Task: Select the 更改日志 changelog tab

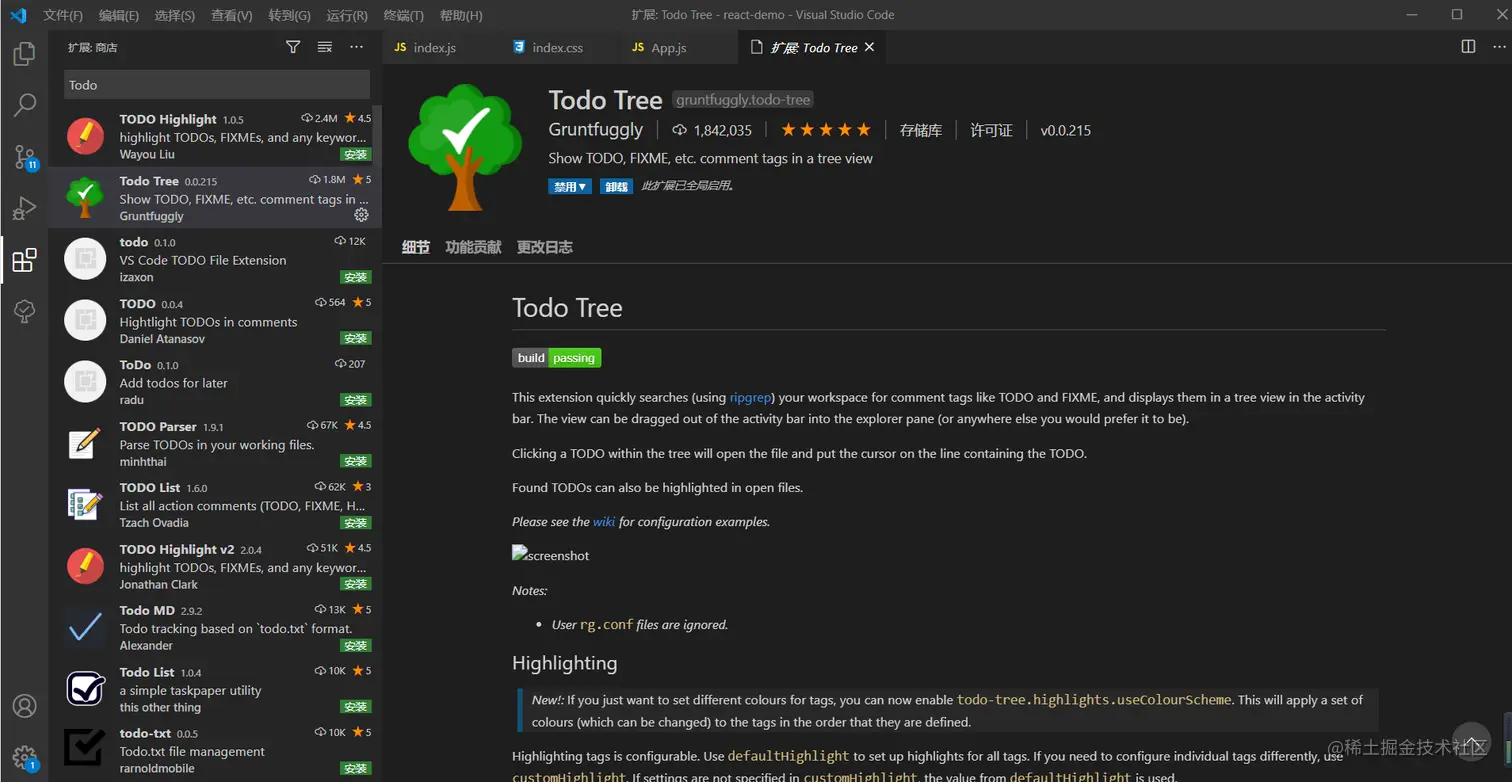Action: coord(545,247)
